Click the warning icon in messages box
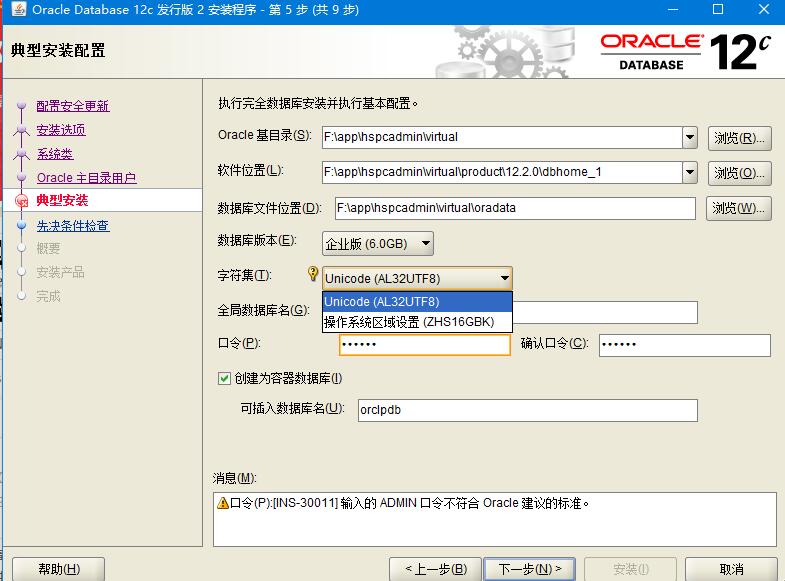785x581 pixels. 223,503
